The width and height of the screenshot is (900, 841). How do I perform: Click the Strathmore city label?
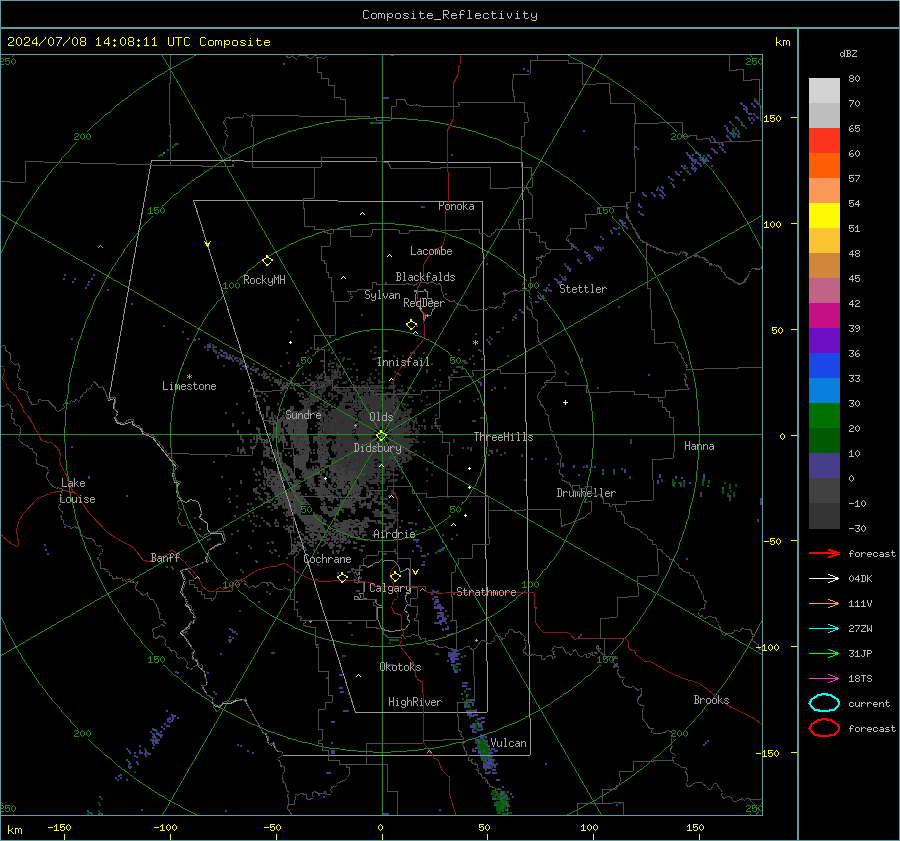pyautogui.click(x=486, y=592)
